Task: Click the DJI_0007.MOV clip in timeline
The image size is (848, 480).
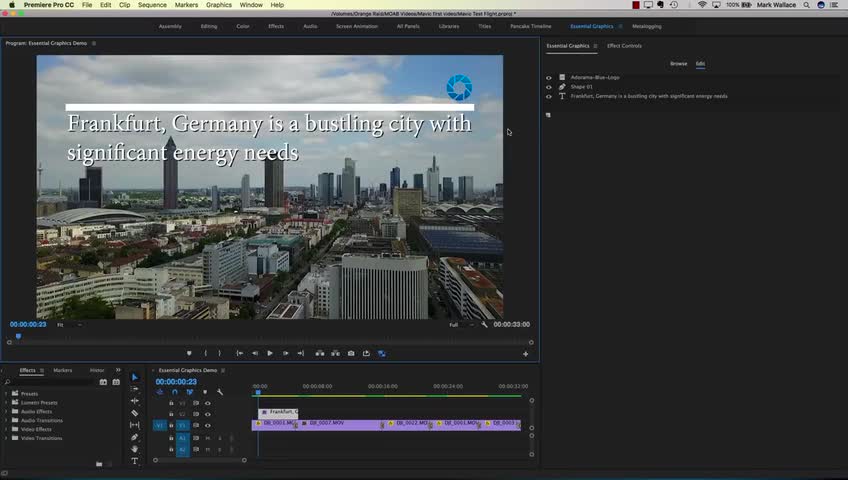Action: pyautogui.click(x=340, y=424)
